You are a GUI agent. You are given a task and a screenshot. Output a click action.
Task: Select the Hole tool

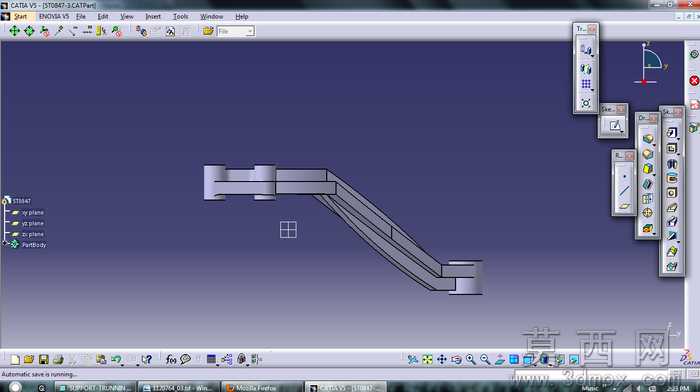(672, 193)
